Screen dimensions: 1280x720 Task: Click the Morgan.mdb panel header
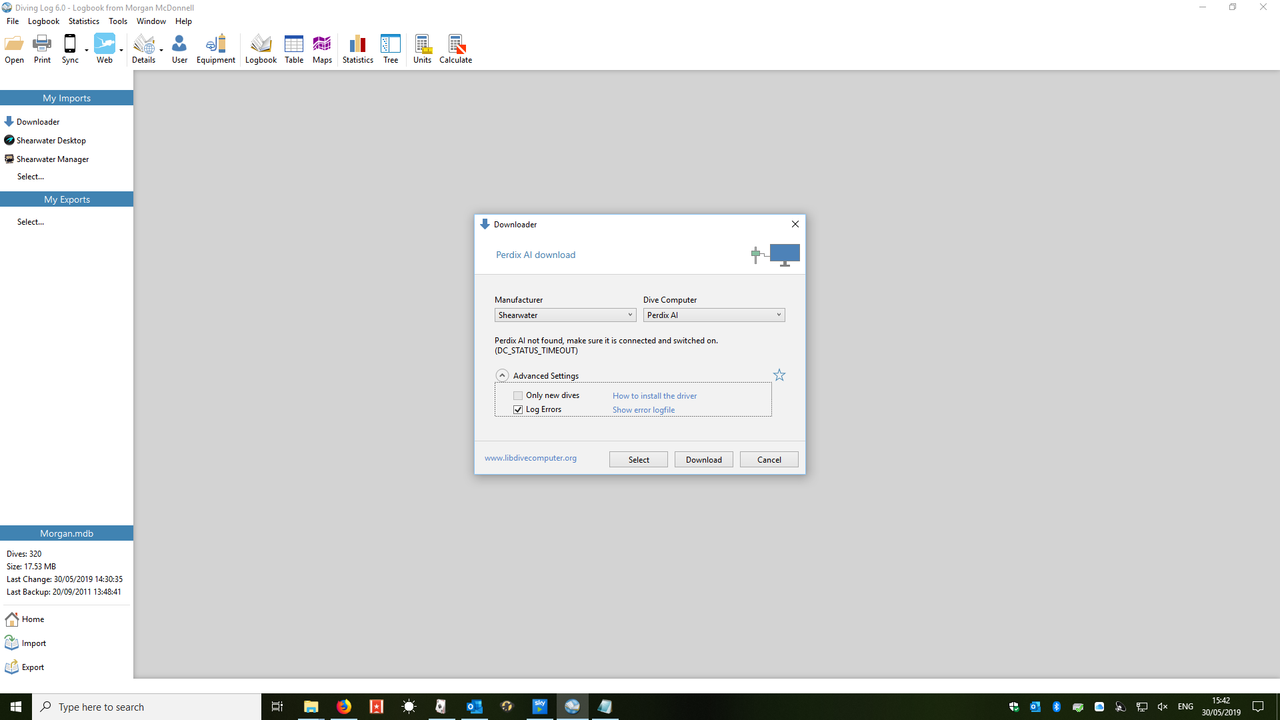click(66, 533)
